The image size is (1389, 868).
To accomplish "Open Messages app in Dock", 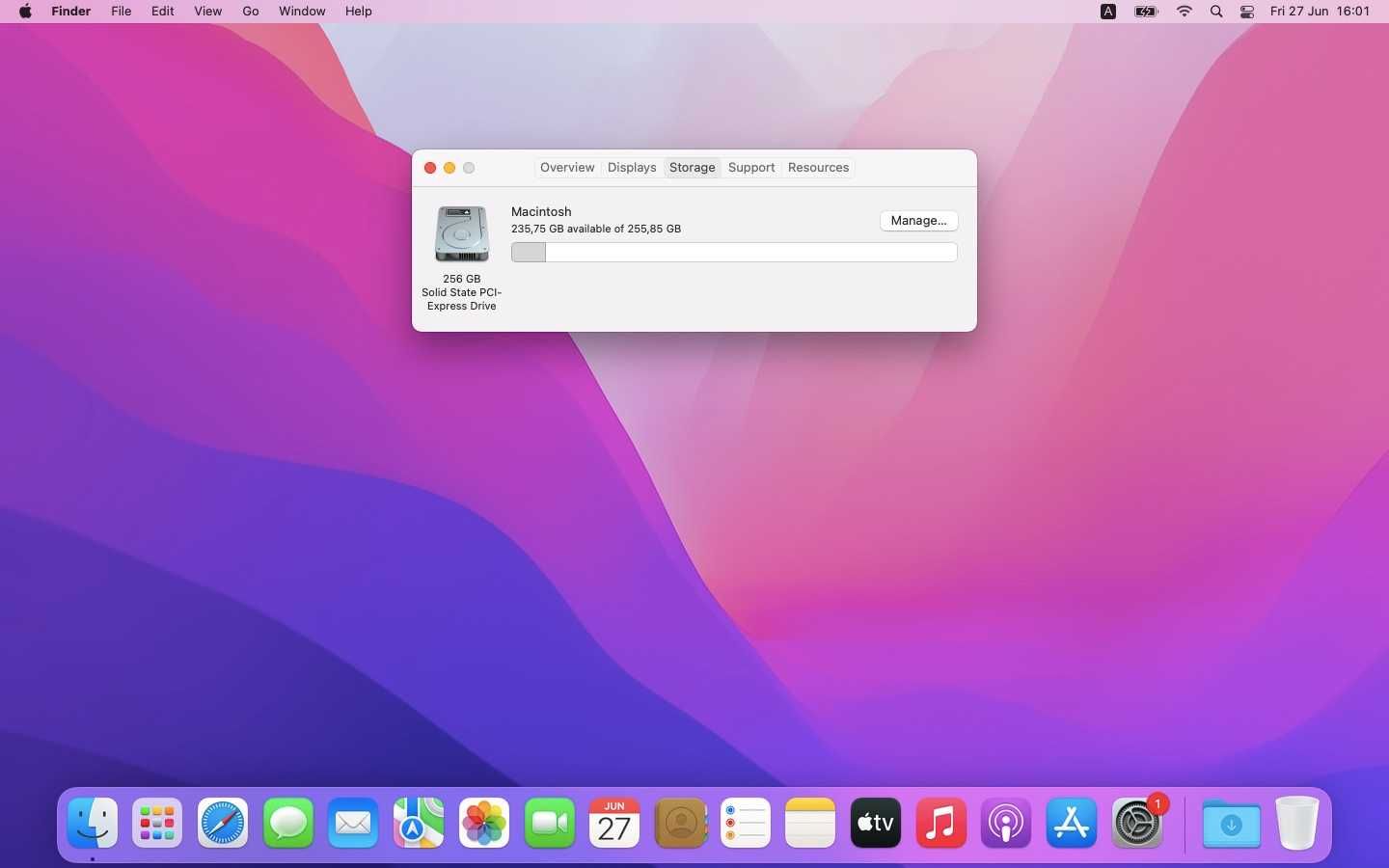I will tap(288, 824).
